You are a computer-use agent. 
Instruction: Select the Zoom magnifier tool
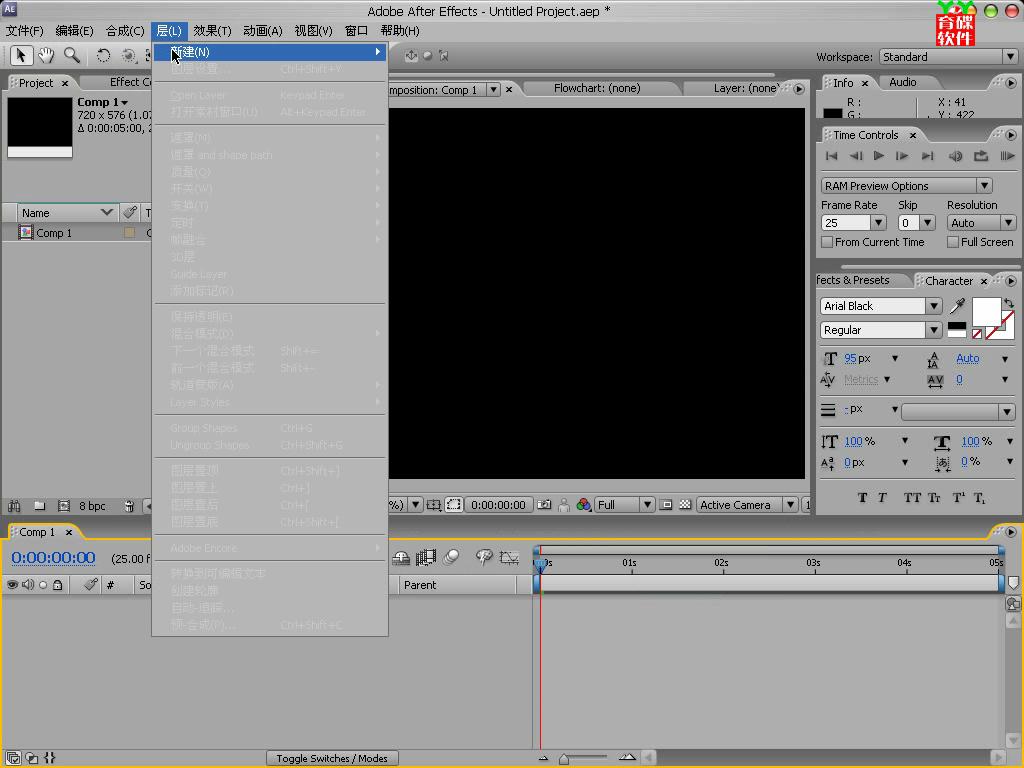click(71, 56)
